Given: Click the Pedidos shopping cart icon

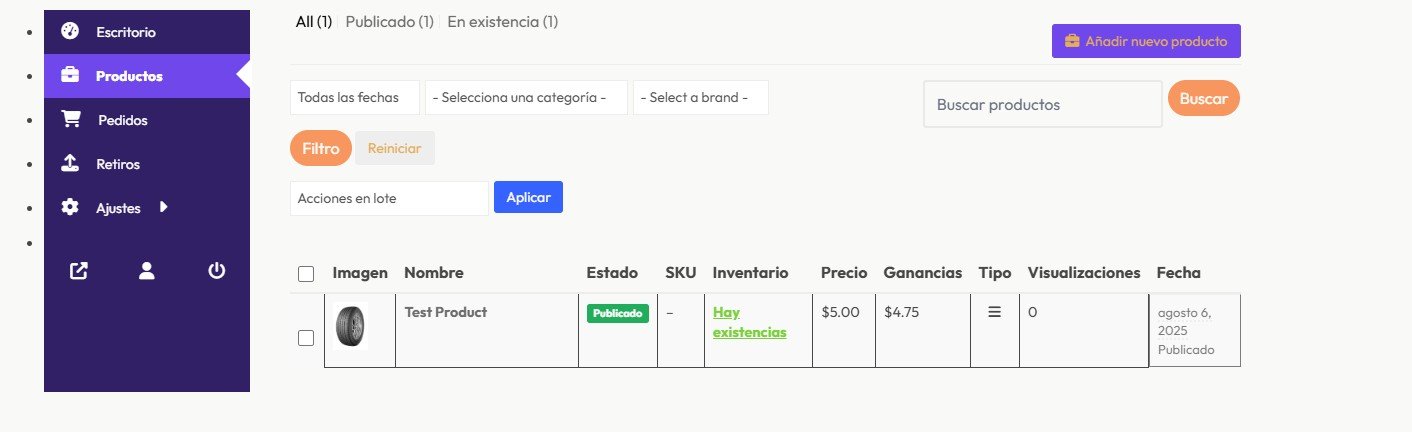Looking at the screenshot, I should tap(71, 119).
